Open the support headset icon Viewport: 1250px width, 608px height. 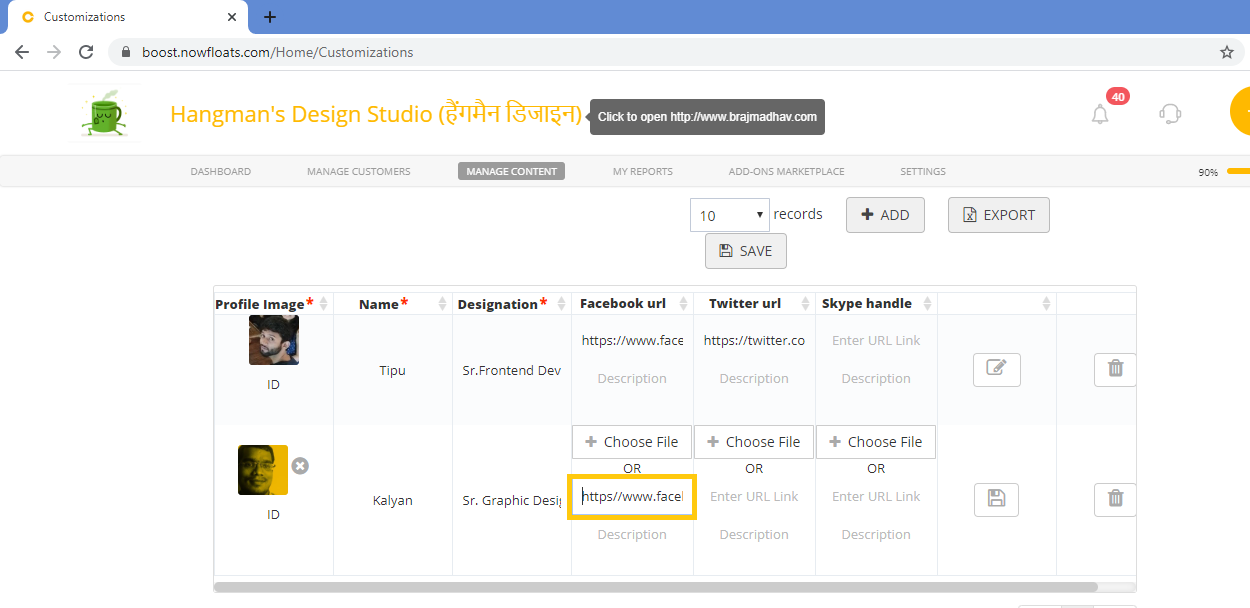[x=1170, y=113]
